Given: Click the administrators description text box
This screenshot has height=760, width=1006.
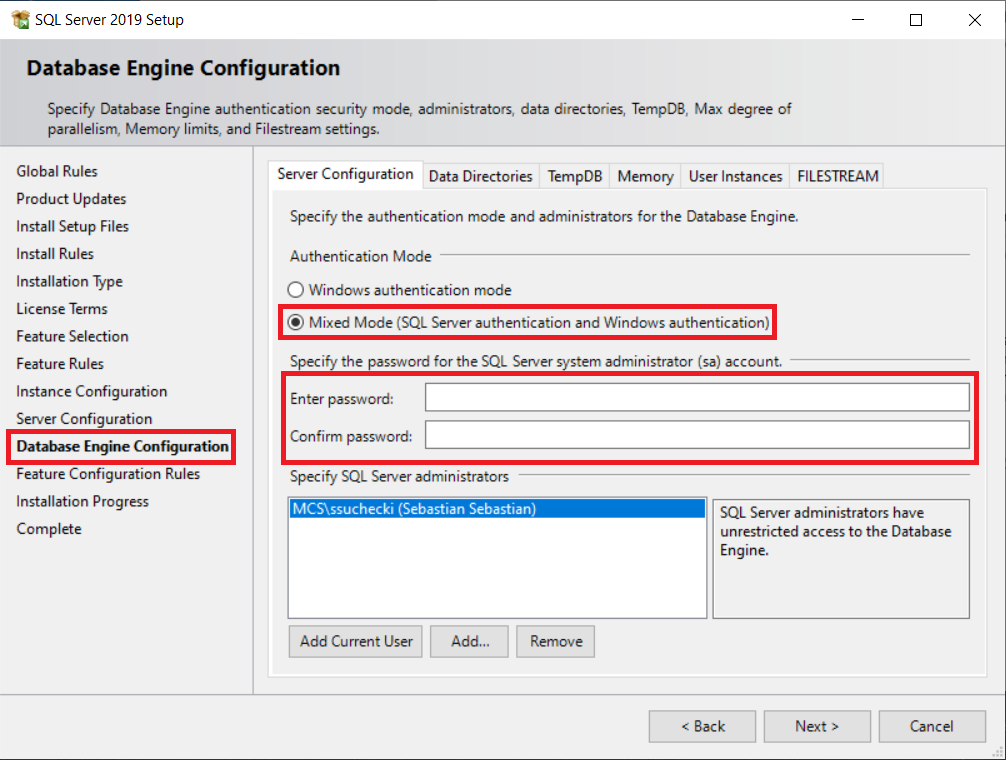Looking at the screenshot, I should point(841,559).
